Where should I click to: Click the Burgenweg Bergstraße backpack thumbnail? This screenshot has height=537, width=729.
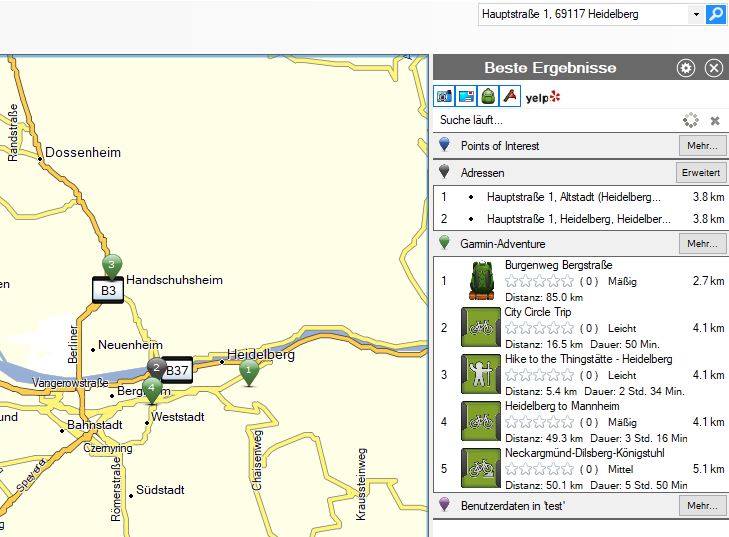pyautogui.click(x=482, y=281)
